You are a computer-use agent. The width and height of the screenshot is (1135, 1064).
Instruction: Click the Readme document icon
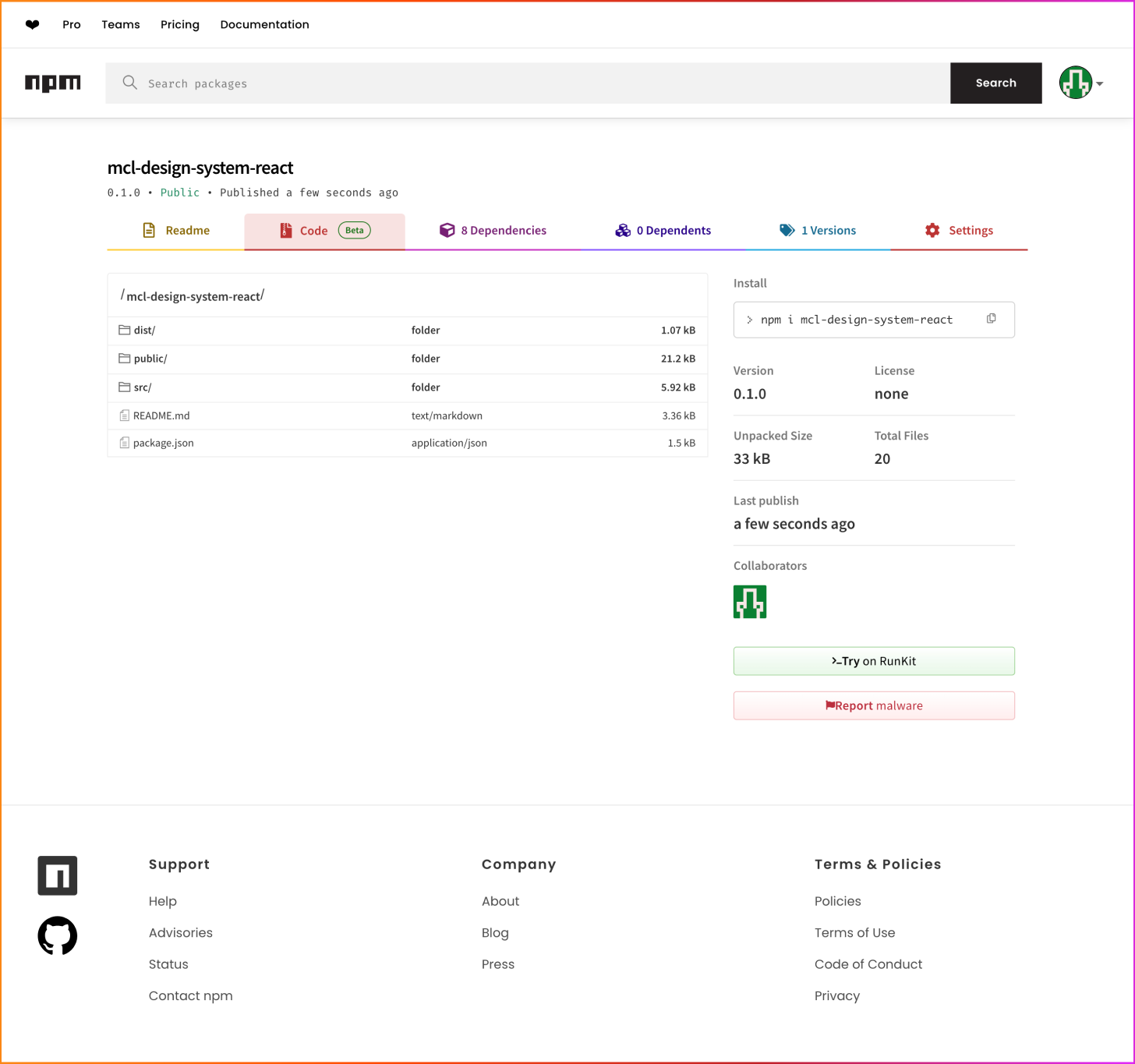pos(149,230)
